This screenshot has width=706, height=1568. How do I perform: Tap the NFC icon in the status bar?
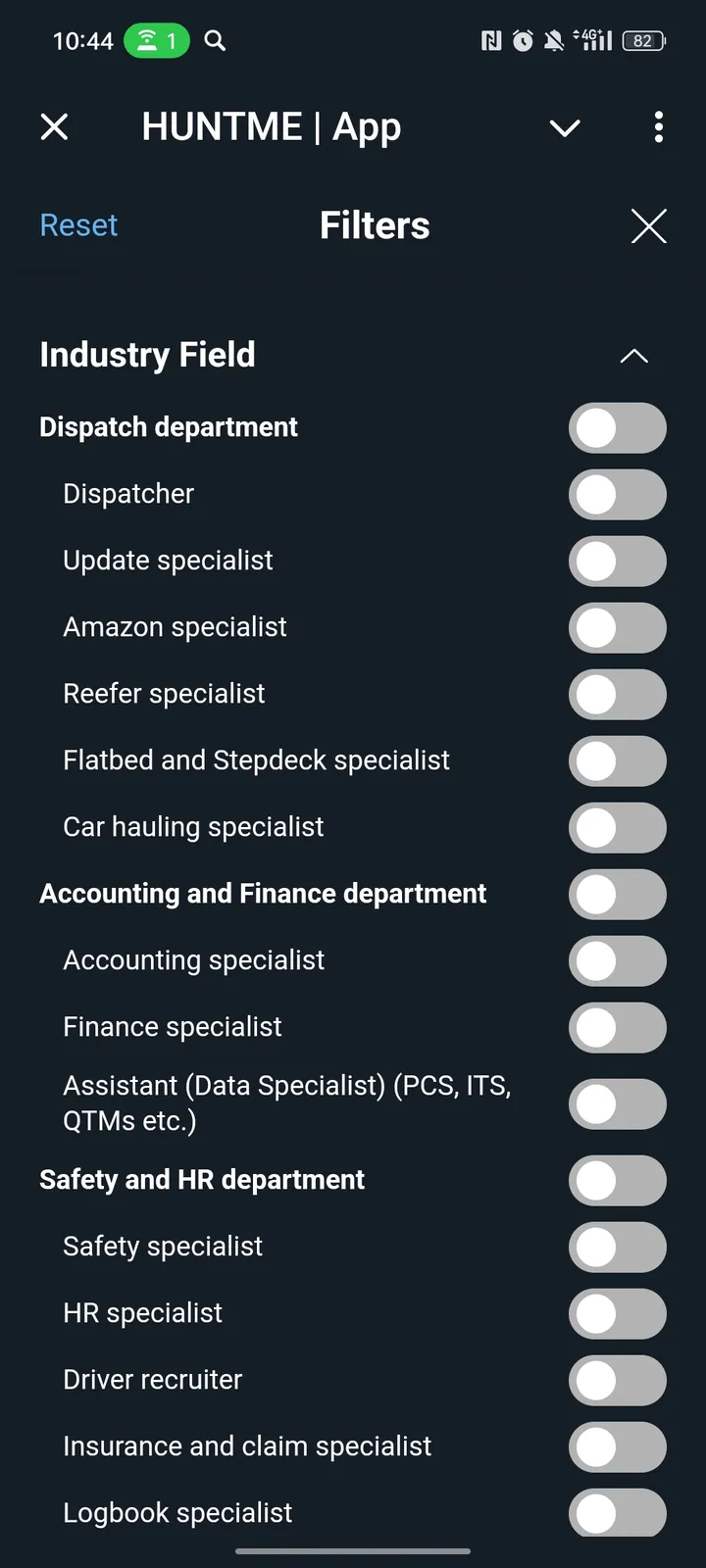pyautogui.click(x=490, y=41)
